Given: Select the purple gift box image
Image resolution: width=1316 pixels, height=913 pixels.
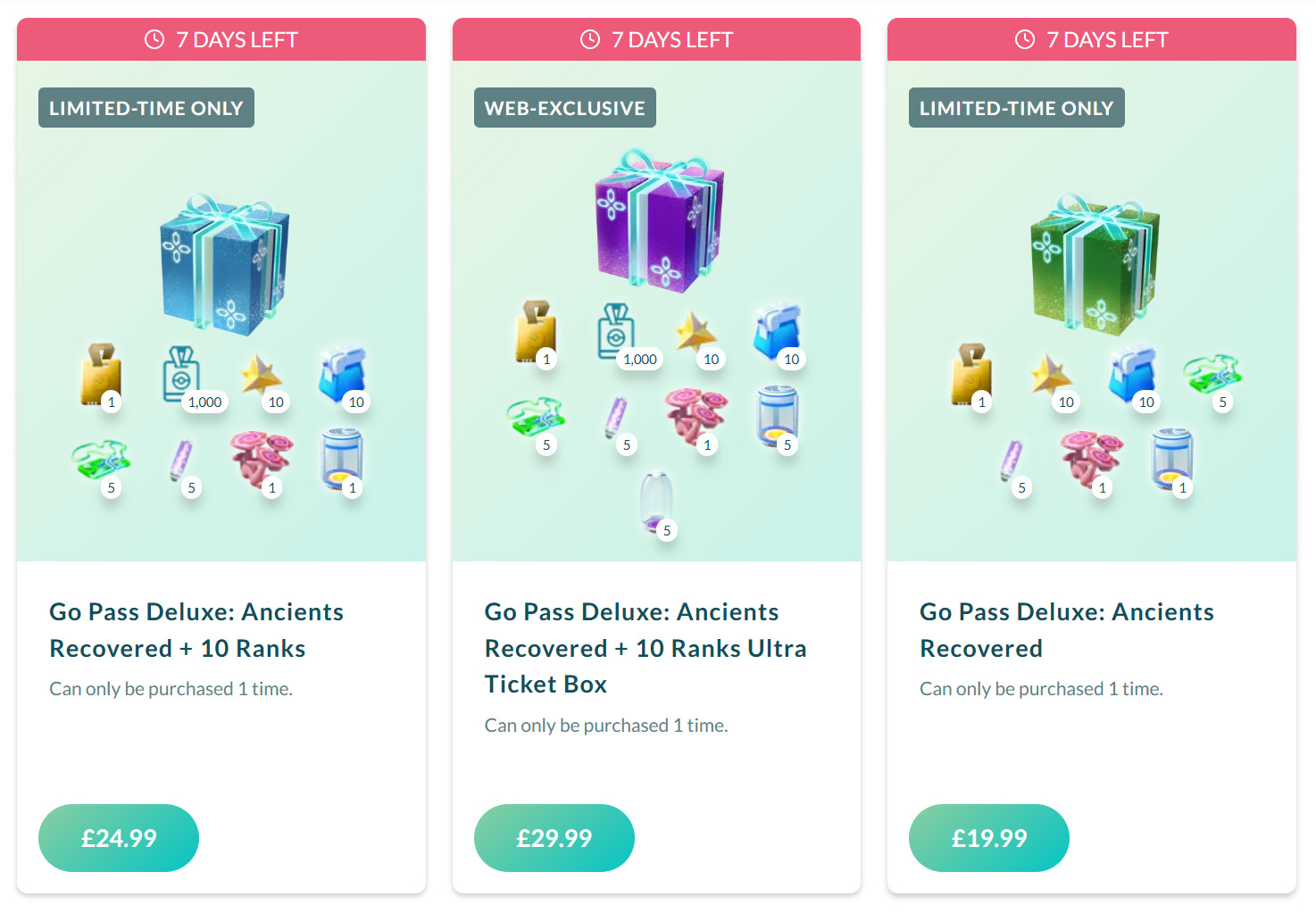Looking at the screenshot, I should point(659,221).
